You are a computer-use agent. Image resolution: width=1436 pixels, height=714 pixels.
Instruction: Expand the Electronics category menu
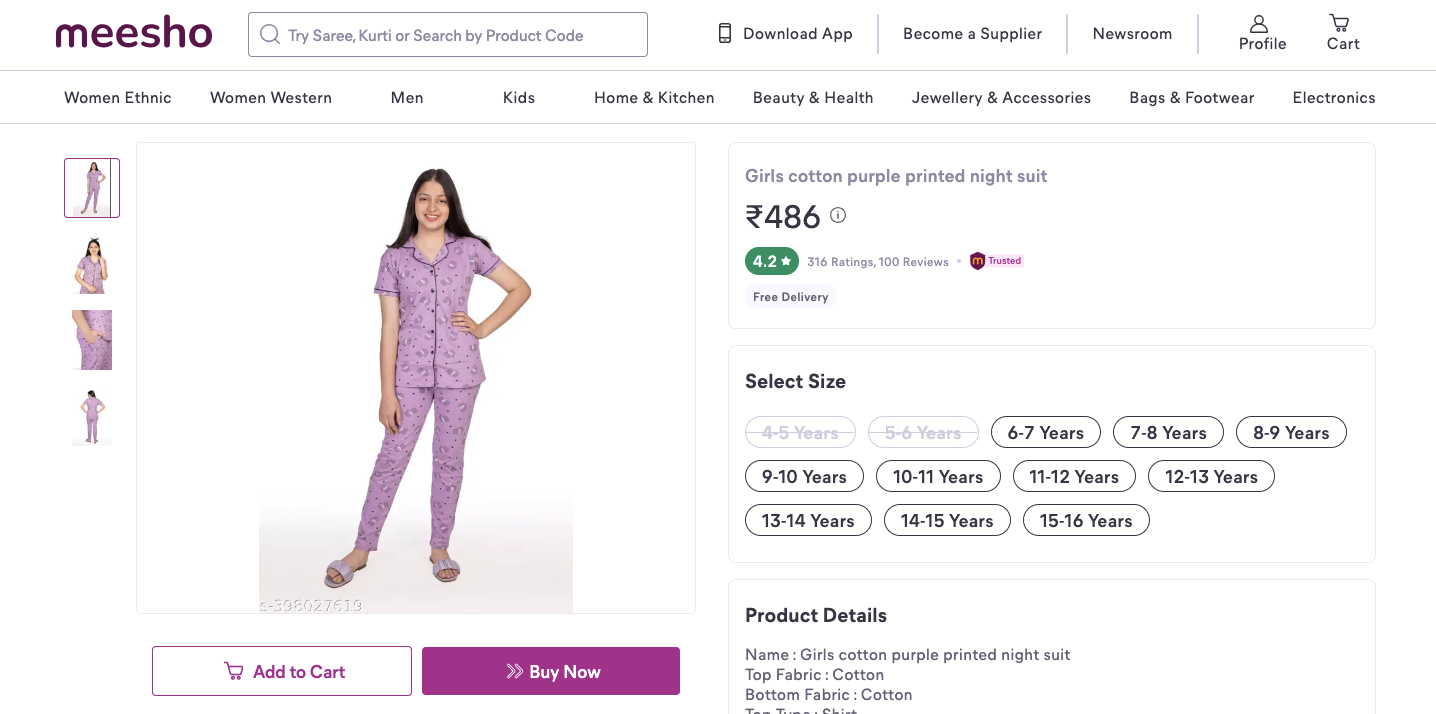click(1333, 98)
